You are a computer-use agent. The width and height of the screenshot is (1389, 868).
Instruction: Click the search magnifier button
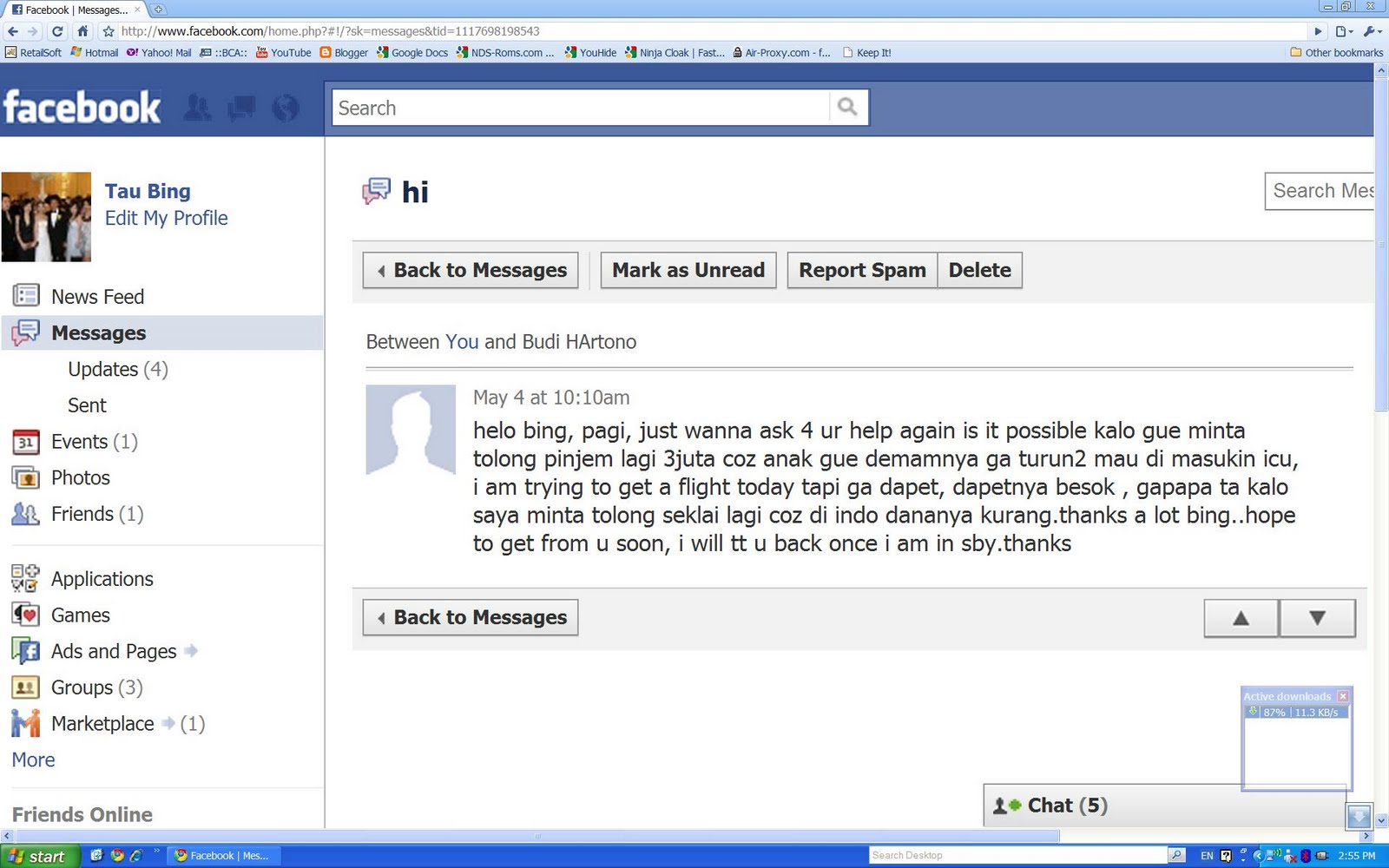pos(848,107)
